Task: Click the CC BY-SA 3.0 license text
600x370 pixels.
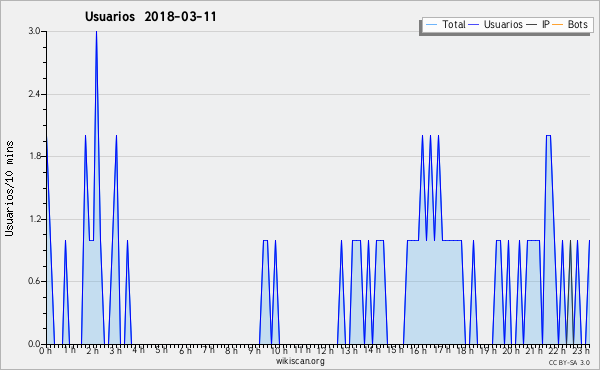Action: pos(569,362)
